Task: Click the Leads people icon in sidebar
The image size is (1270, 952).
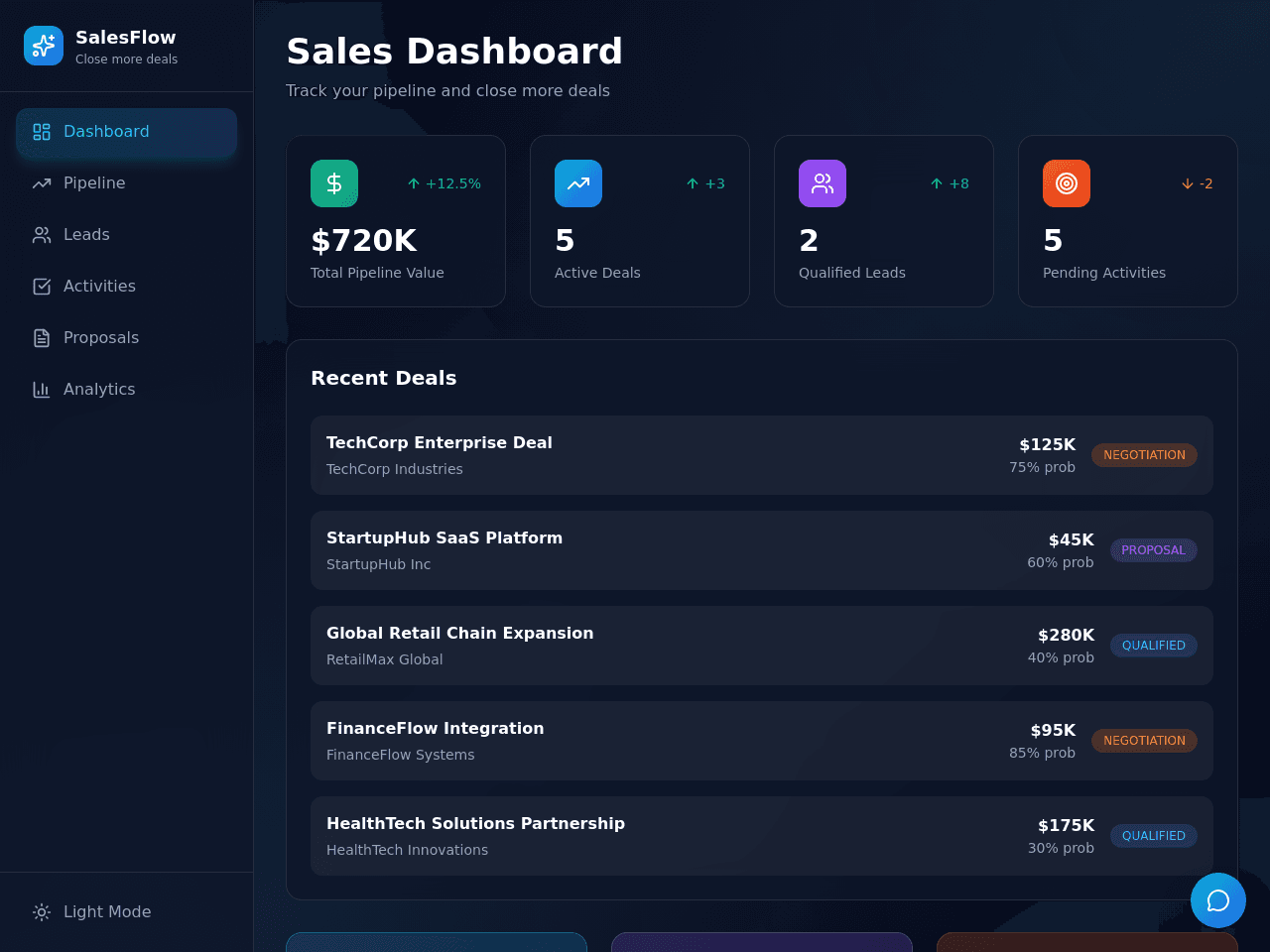Action: 42,235
